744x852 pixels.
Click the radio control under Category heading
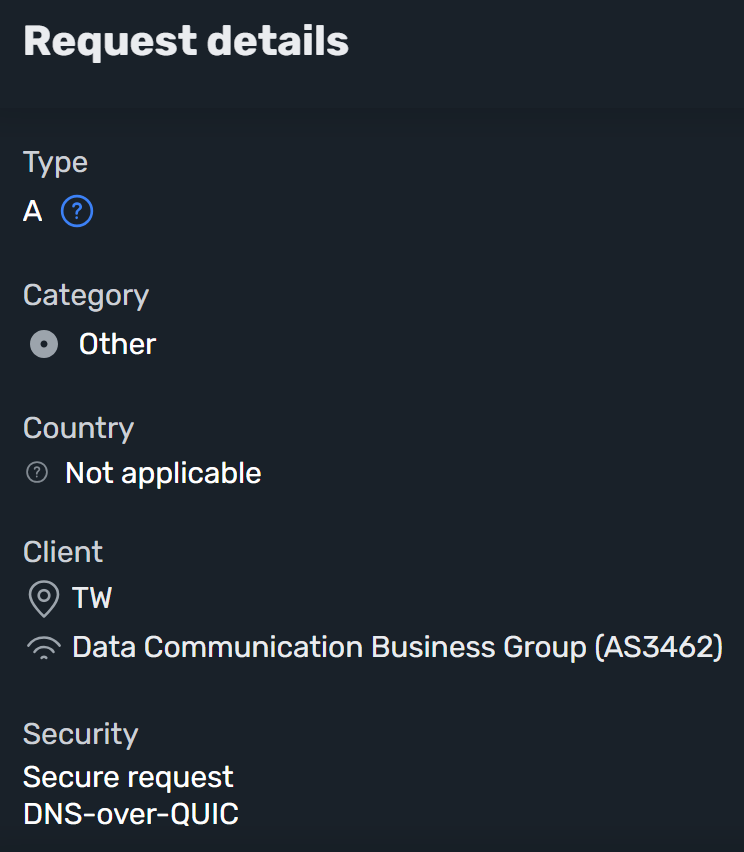(x=43, y=343)
